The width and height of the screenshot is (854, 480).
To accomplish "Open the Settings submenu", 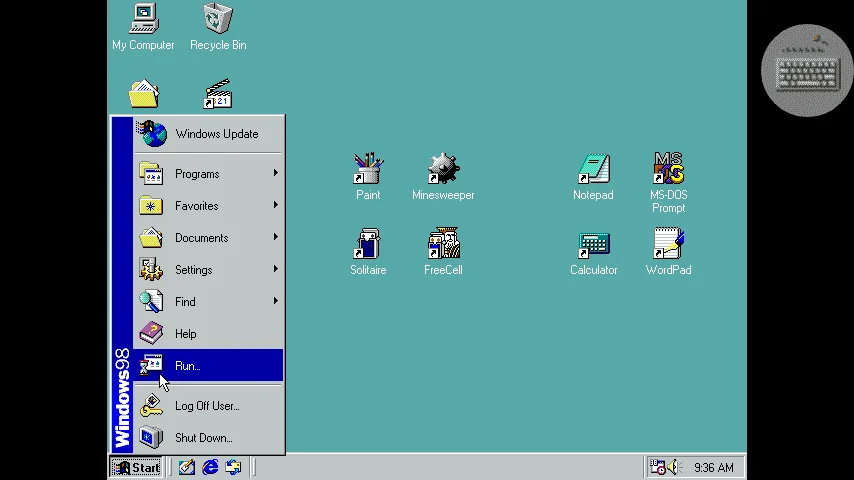I will tap(208, 270).
